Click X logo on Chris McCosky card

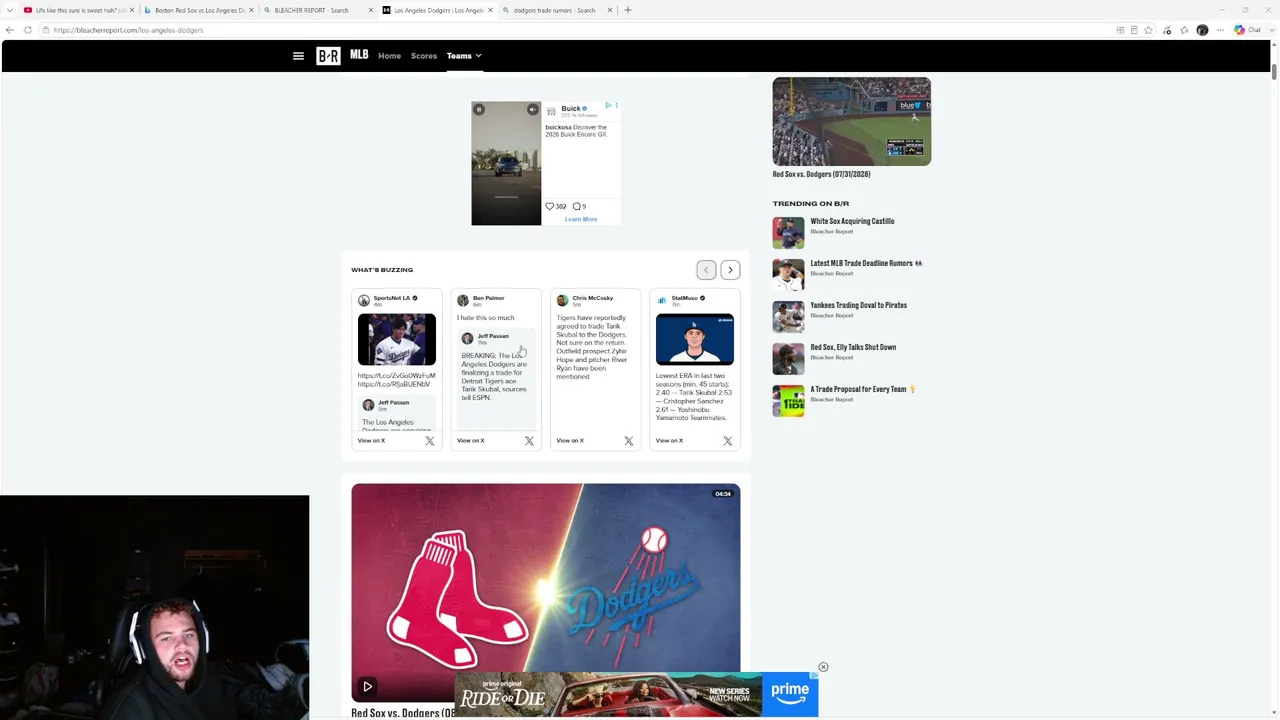[x=629, y=440]
